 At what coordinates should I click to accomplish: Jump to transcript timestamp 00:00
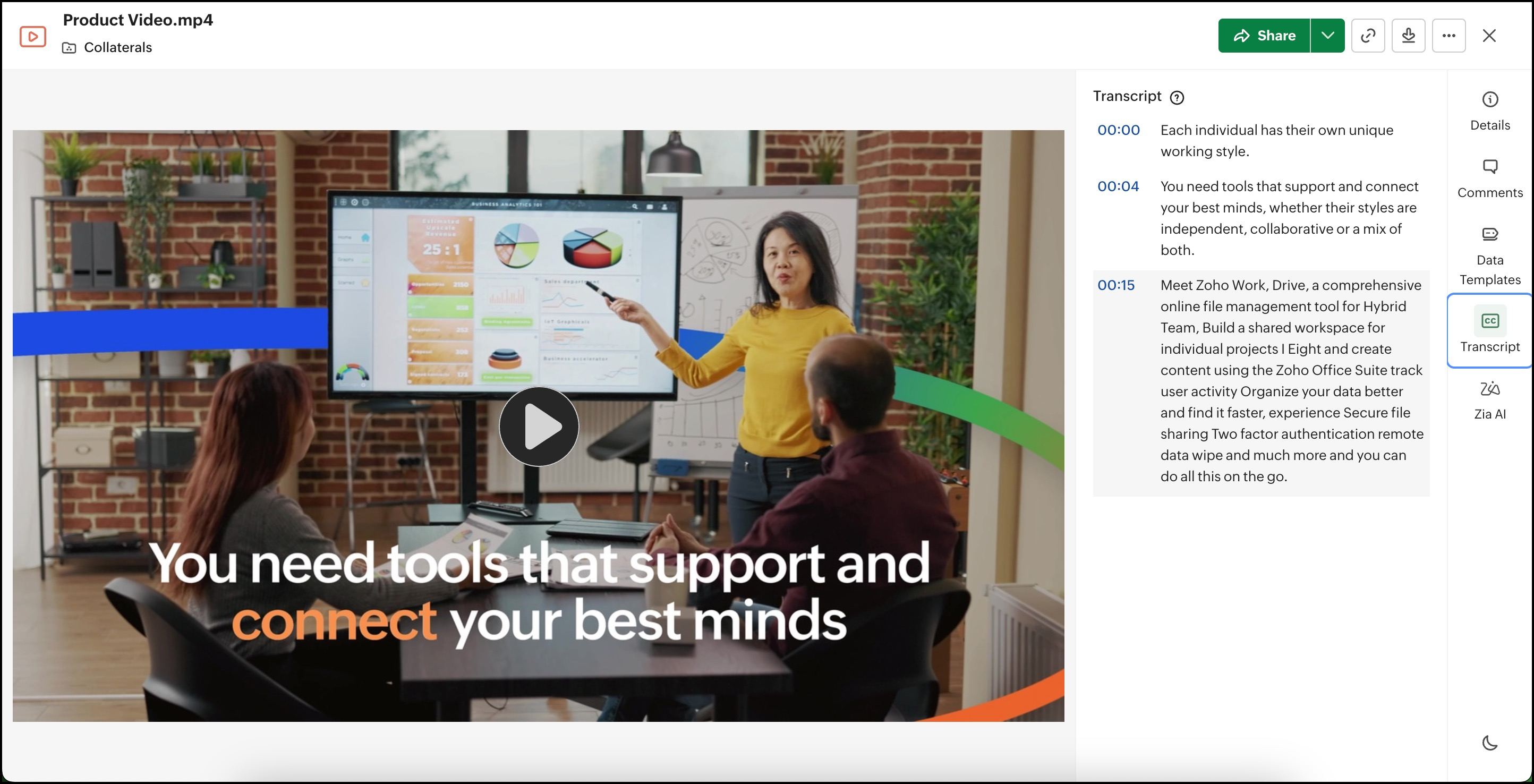1118,130
